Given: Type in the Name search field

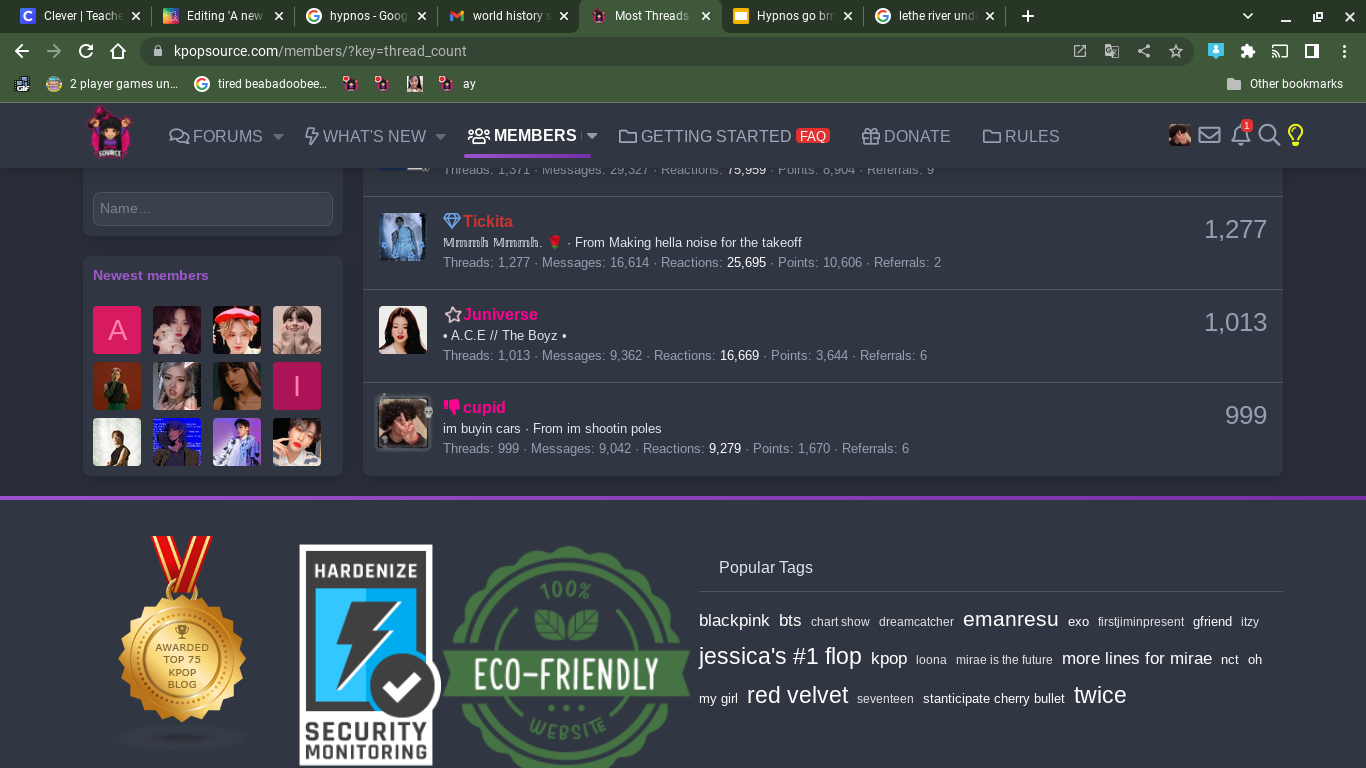Looking at the screenshot, I should (213, 209).
